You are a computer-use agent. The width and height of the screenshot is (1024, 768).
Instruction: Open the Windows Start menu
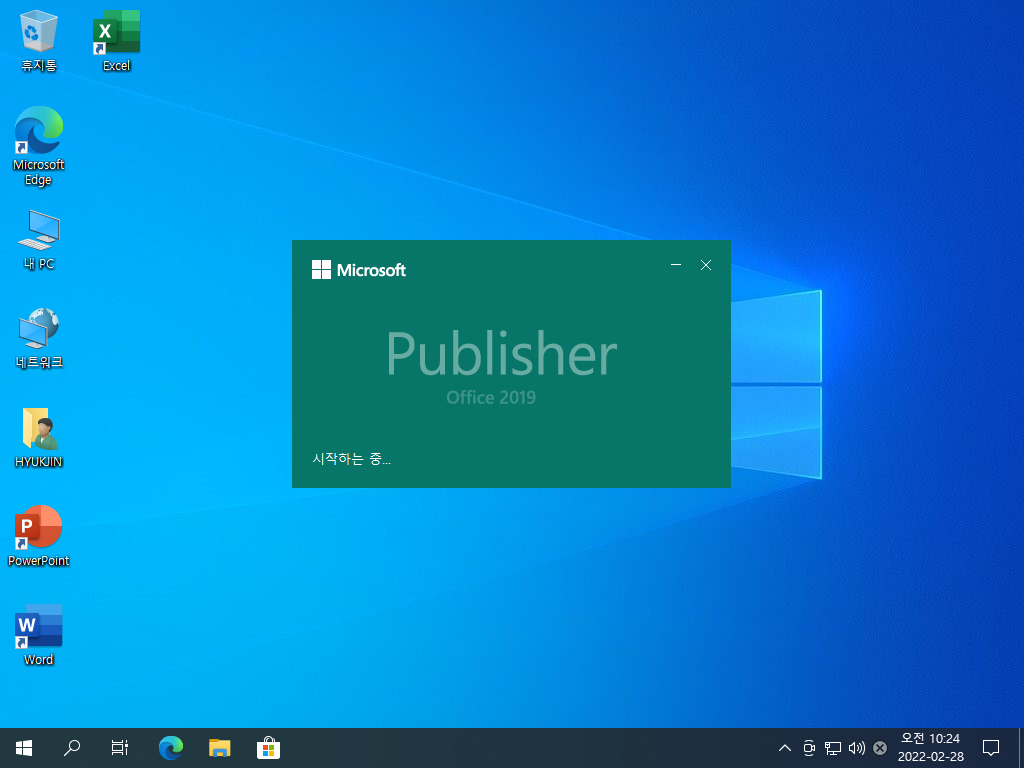pos(24,748)
